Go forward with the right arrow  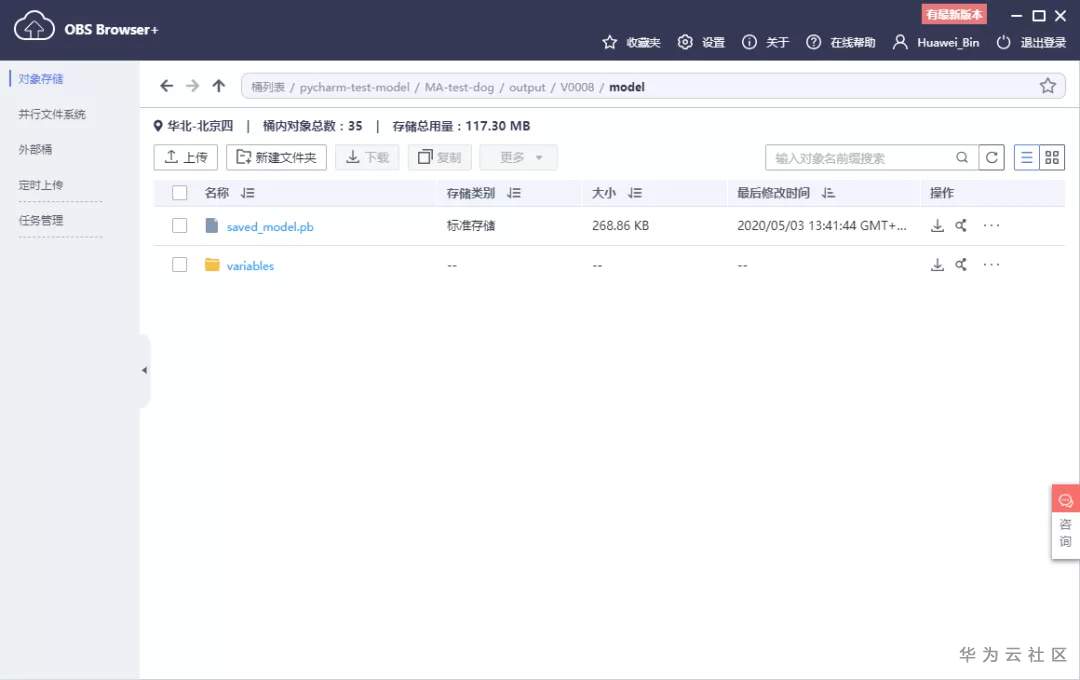click(192, 86)
